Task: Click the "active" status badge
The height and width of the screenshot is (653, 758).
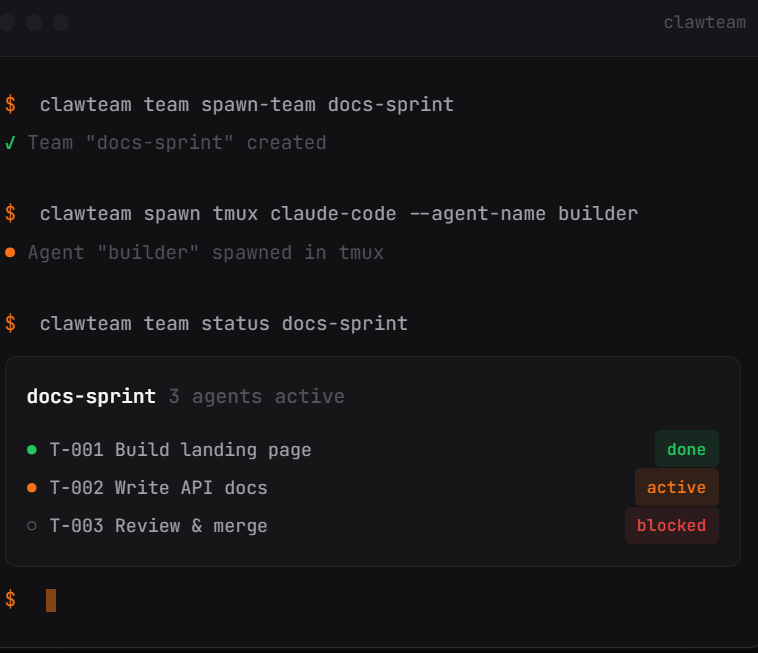Action: [x=676, y=487]
